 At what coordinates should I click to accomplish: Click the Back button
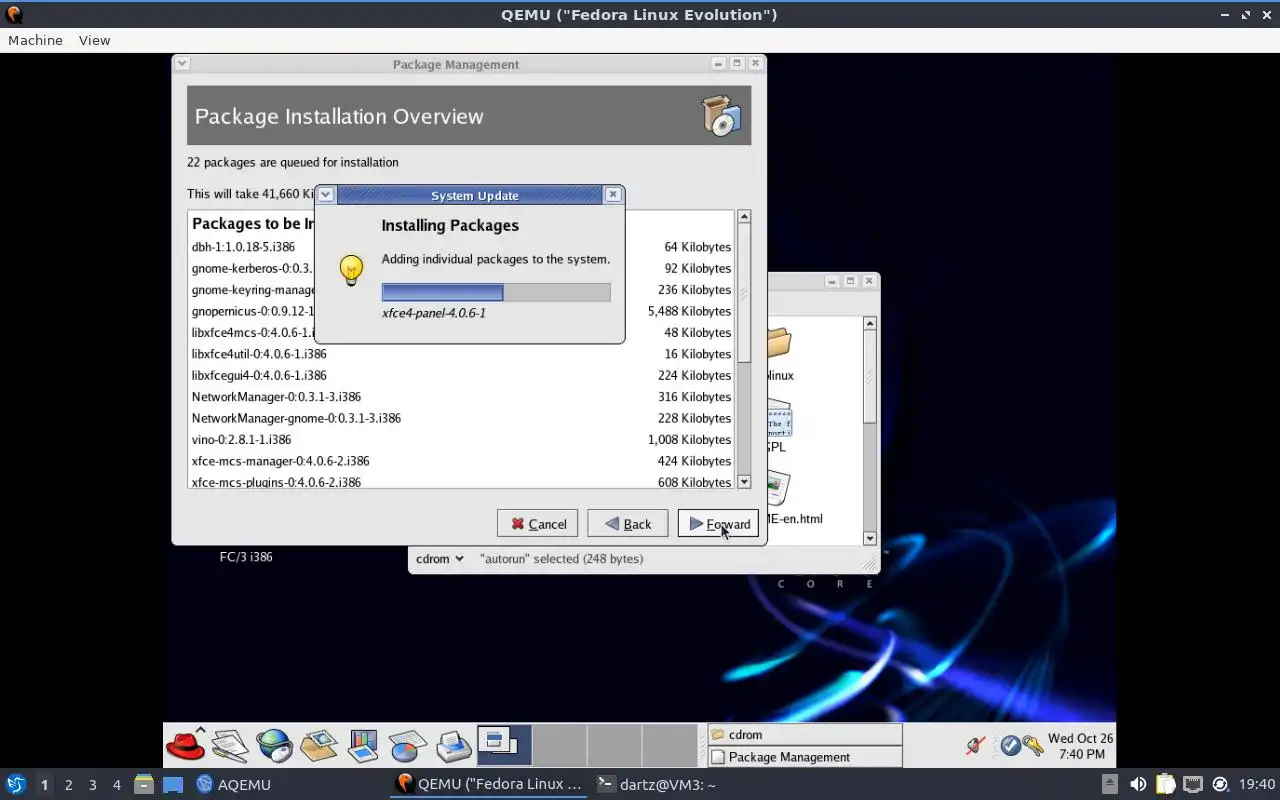(628, 523)
